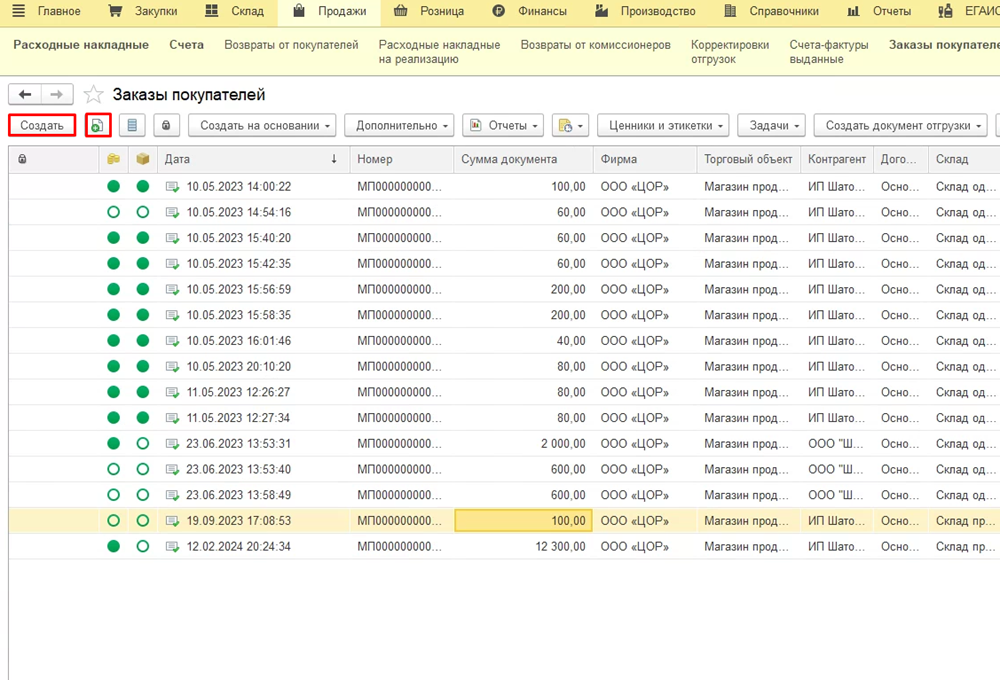Click the back navigation arrow
The width and height of the screenshot is (1000, 680).
25,94
